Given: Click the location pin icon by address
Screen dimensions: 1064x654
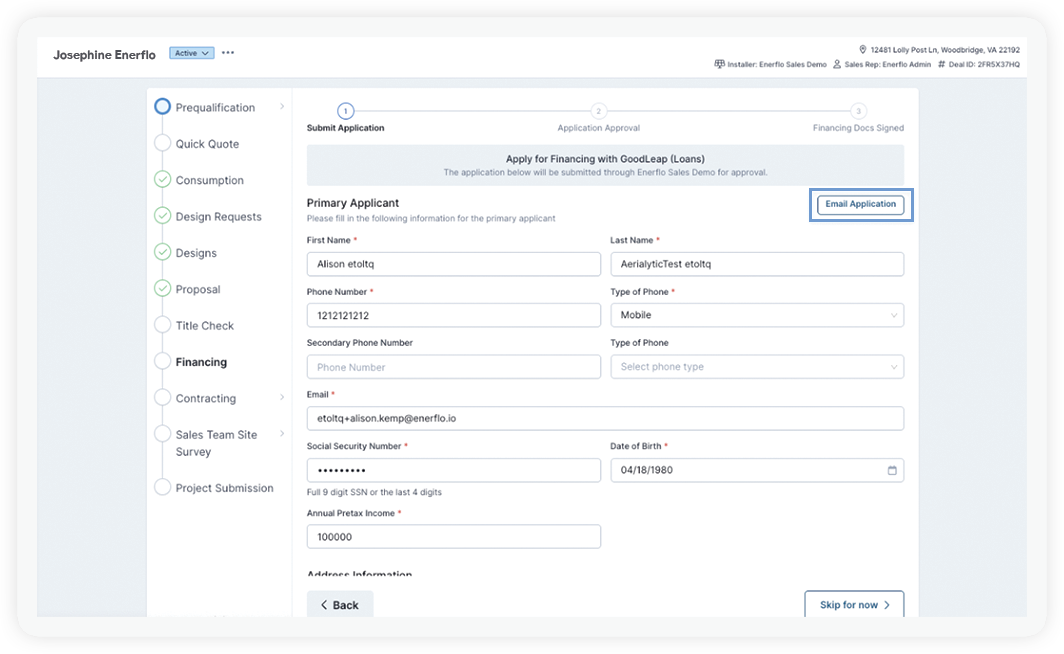Looking at the screenshot, I should (862, 50).
